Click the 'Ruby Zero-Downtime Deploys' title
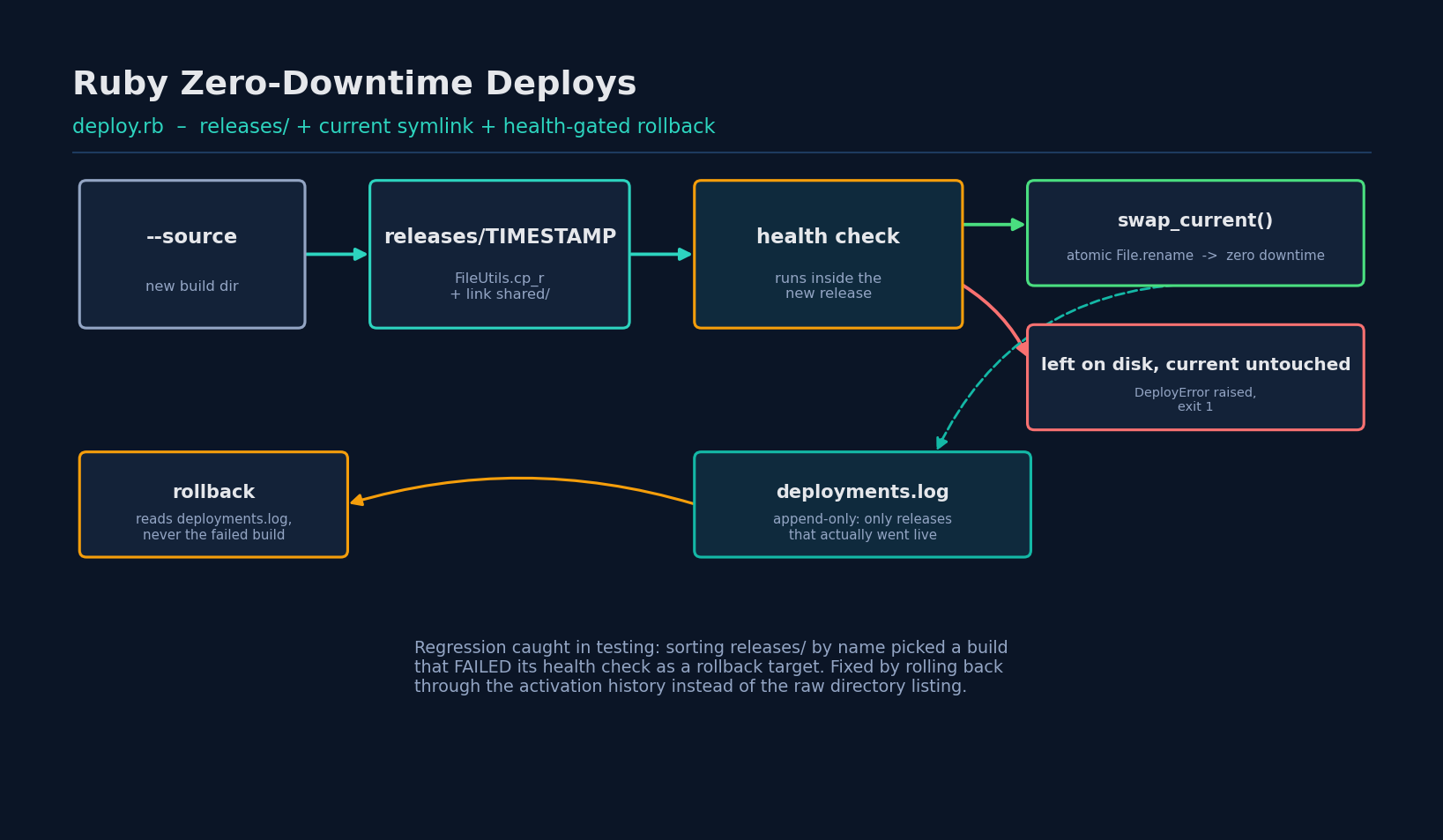Screen dimensions: 1443x840 point(354,85)
